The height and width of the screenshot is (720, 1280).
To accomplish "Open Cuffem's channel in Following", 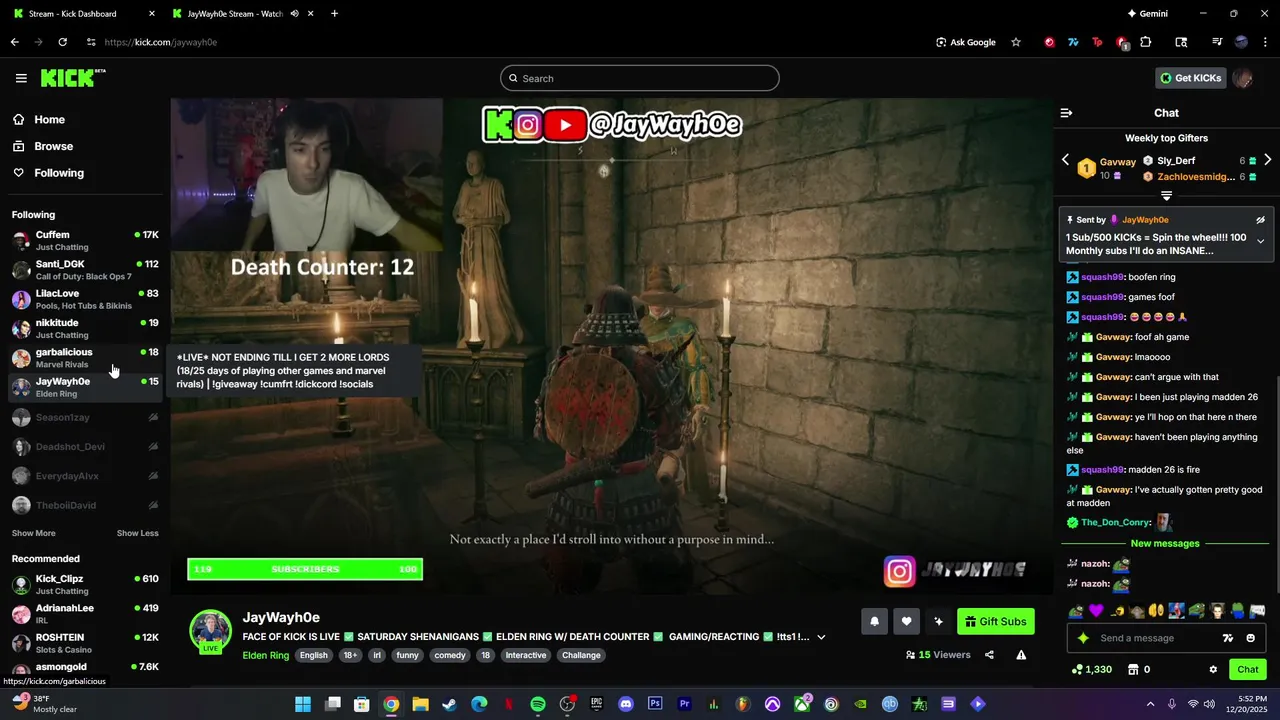I will (x=85, y=240).
